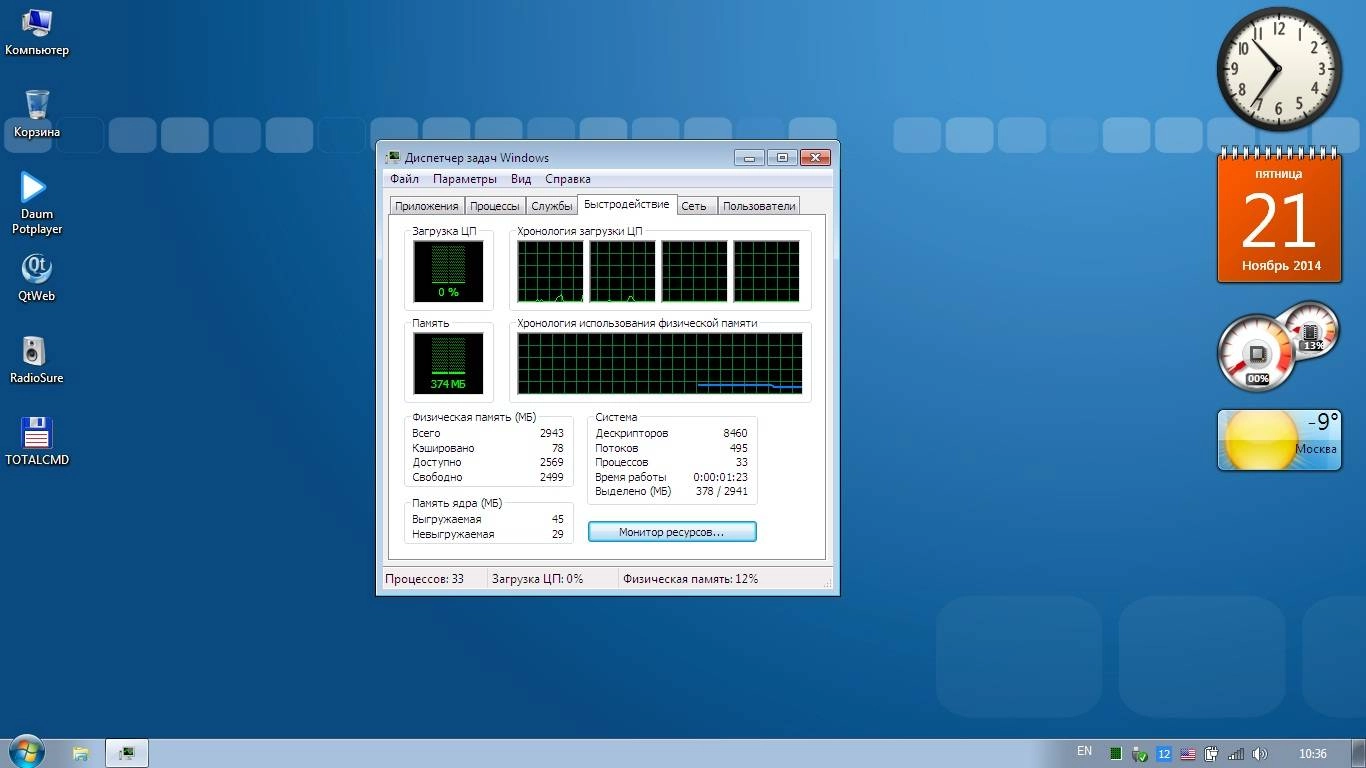
Task: Click the first CPU history graph
Action: [550, 271]
